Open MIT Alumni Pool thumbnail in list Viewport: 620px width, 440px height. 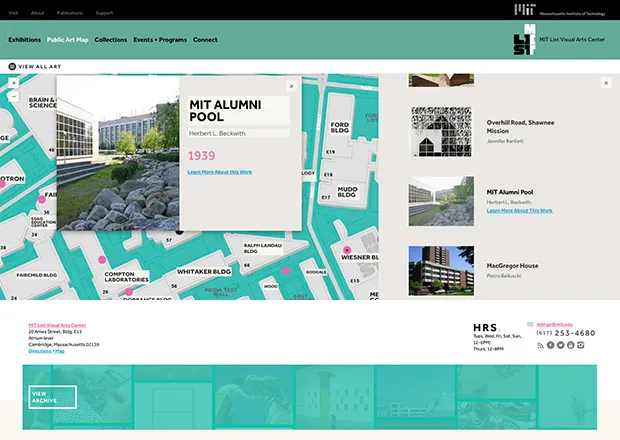[441, 201]
